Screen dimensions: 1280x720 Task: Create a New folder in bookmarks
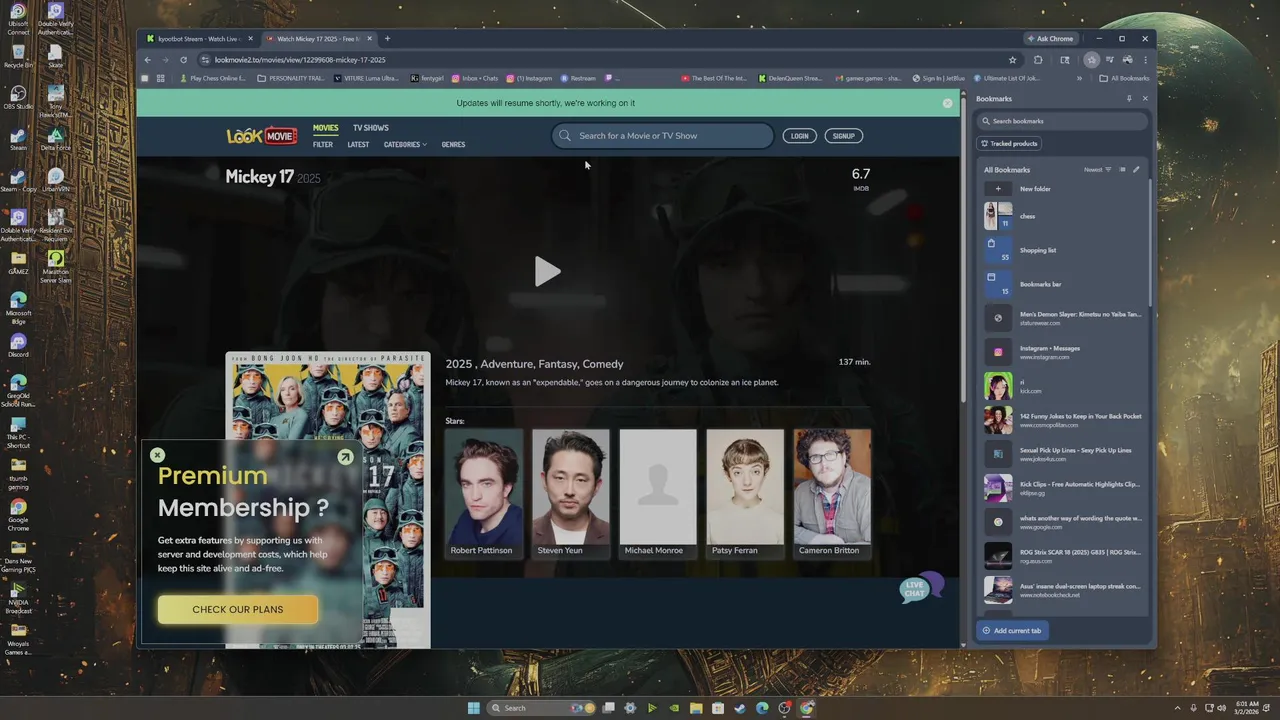point(1063,189)
